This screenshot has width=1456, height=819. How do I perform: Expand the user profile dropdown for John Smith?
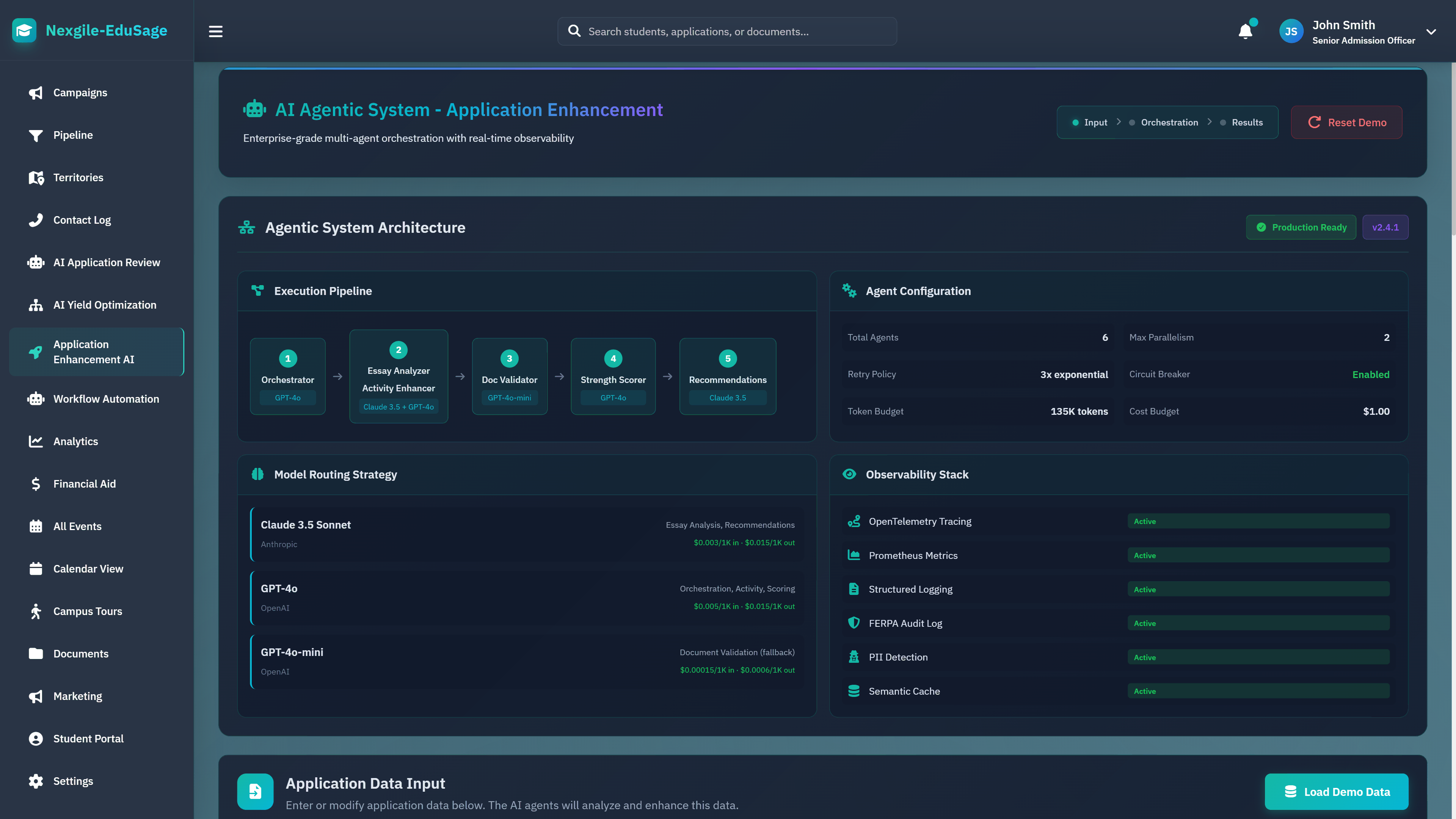pyautogui.click(x=1431, y=31)
